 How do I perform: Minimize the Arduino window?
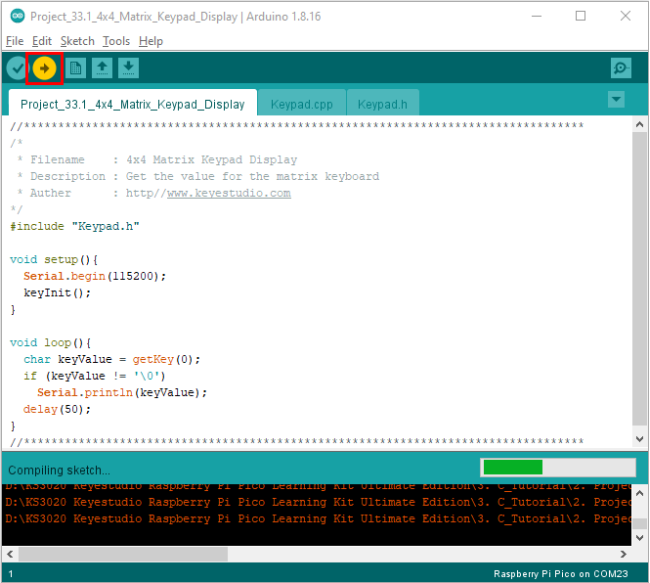pyautogui.click(x=536, y=16)
